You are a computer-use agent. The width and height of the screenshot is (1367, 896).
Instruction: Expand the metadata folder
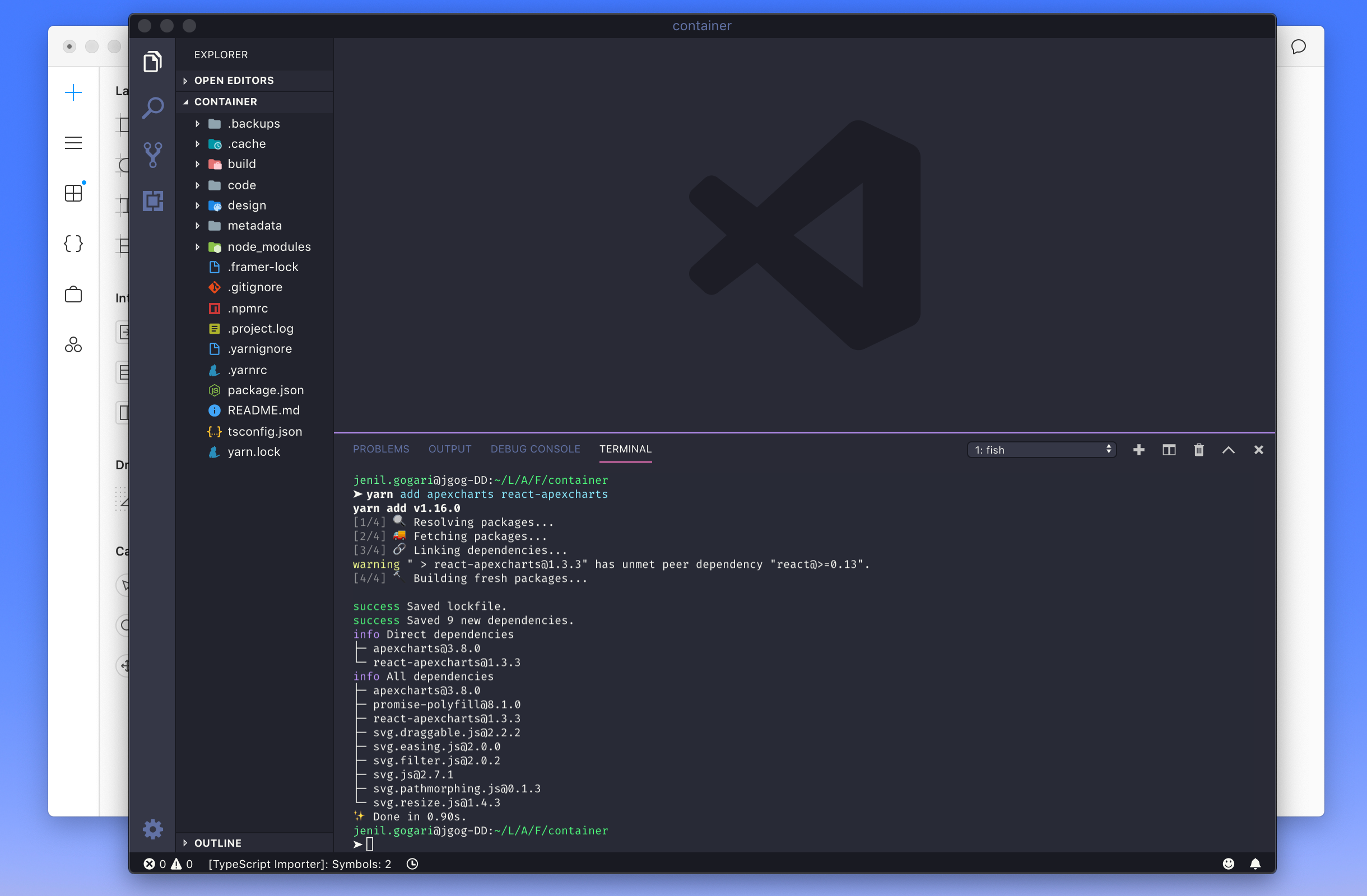(254, 225)
